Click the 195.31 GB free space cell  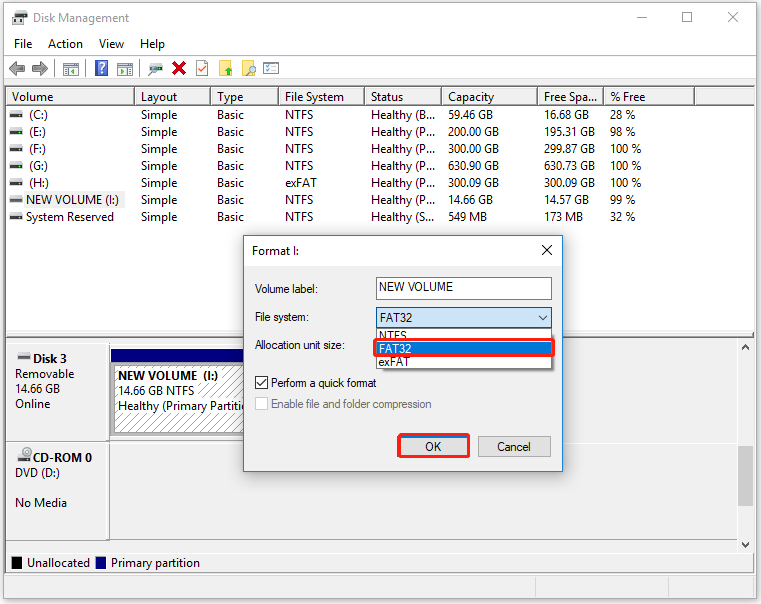coord(569,132)
